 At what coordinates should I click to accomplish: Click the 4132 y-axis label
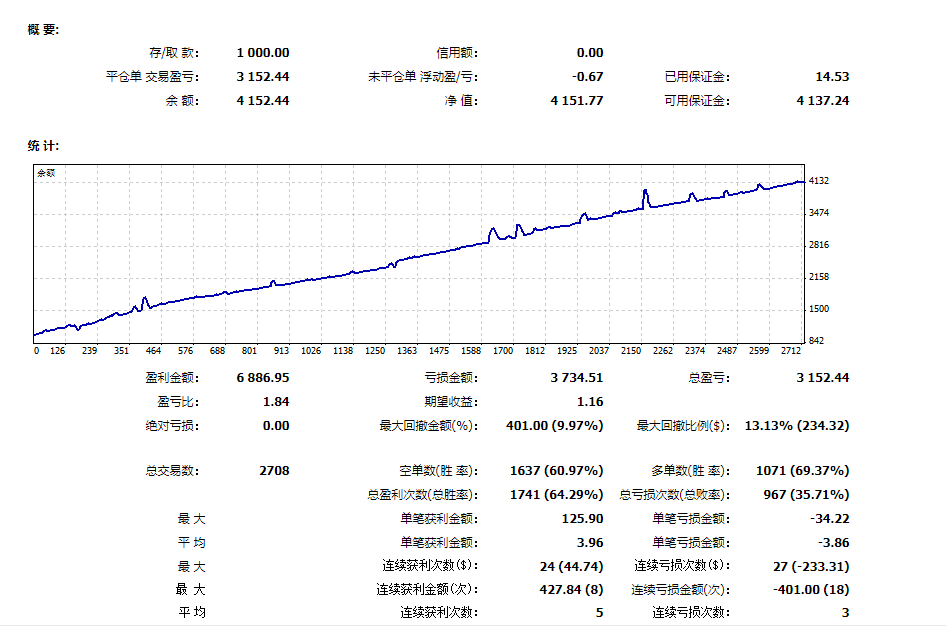pos(819,181)
